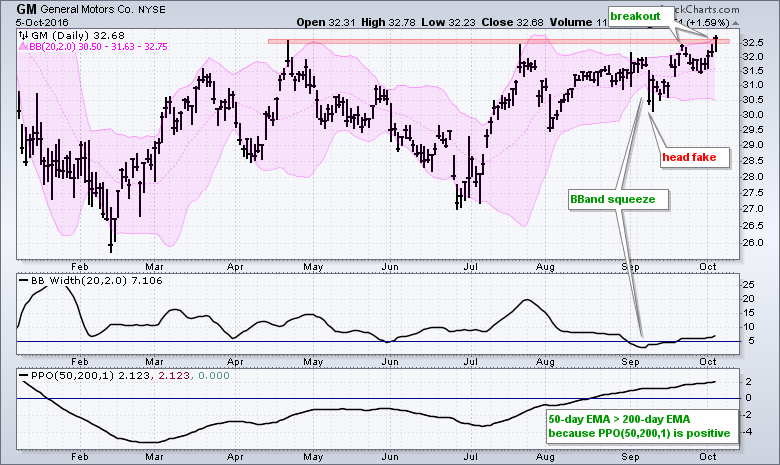Click the 15 label on BB Width axis
This screenshot has width=780, height=465.
pos(748,313)
